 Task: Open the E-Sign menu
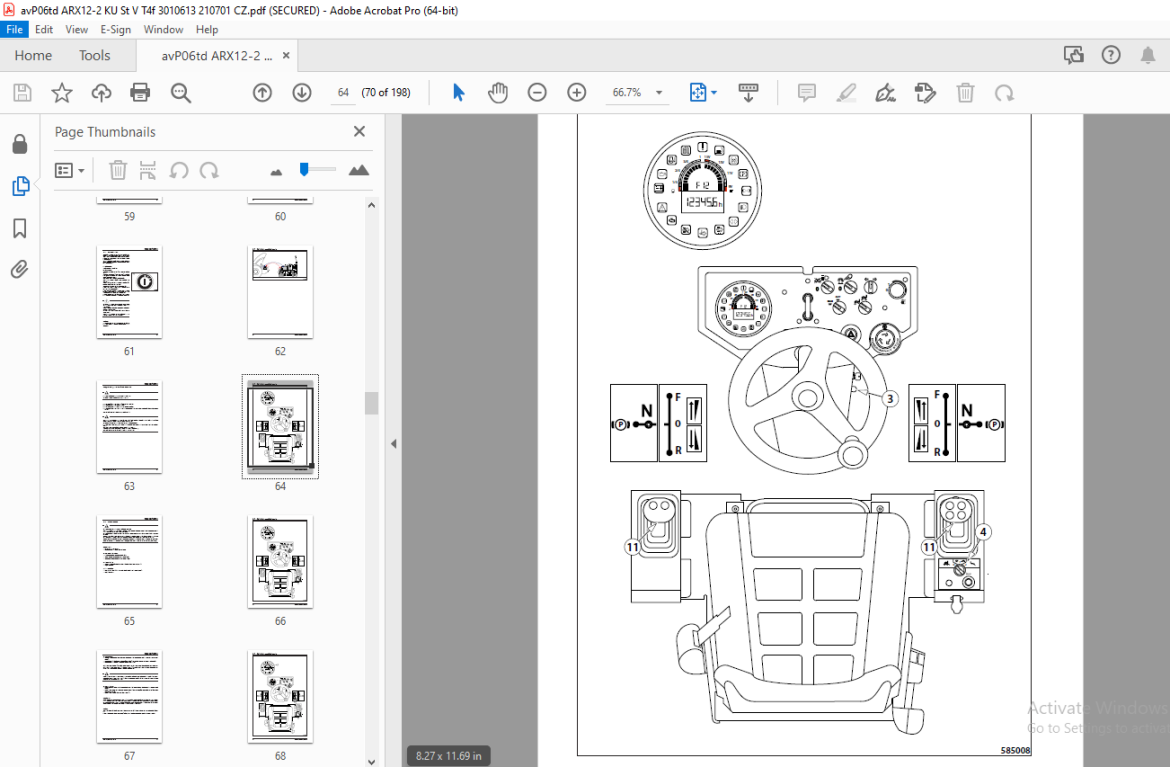click(x=116, y=29)
